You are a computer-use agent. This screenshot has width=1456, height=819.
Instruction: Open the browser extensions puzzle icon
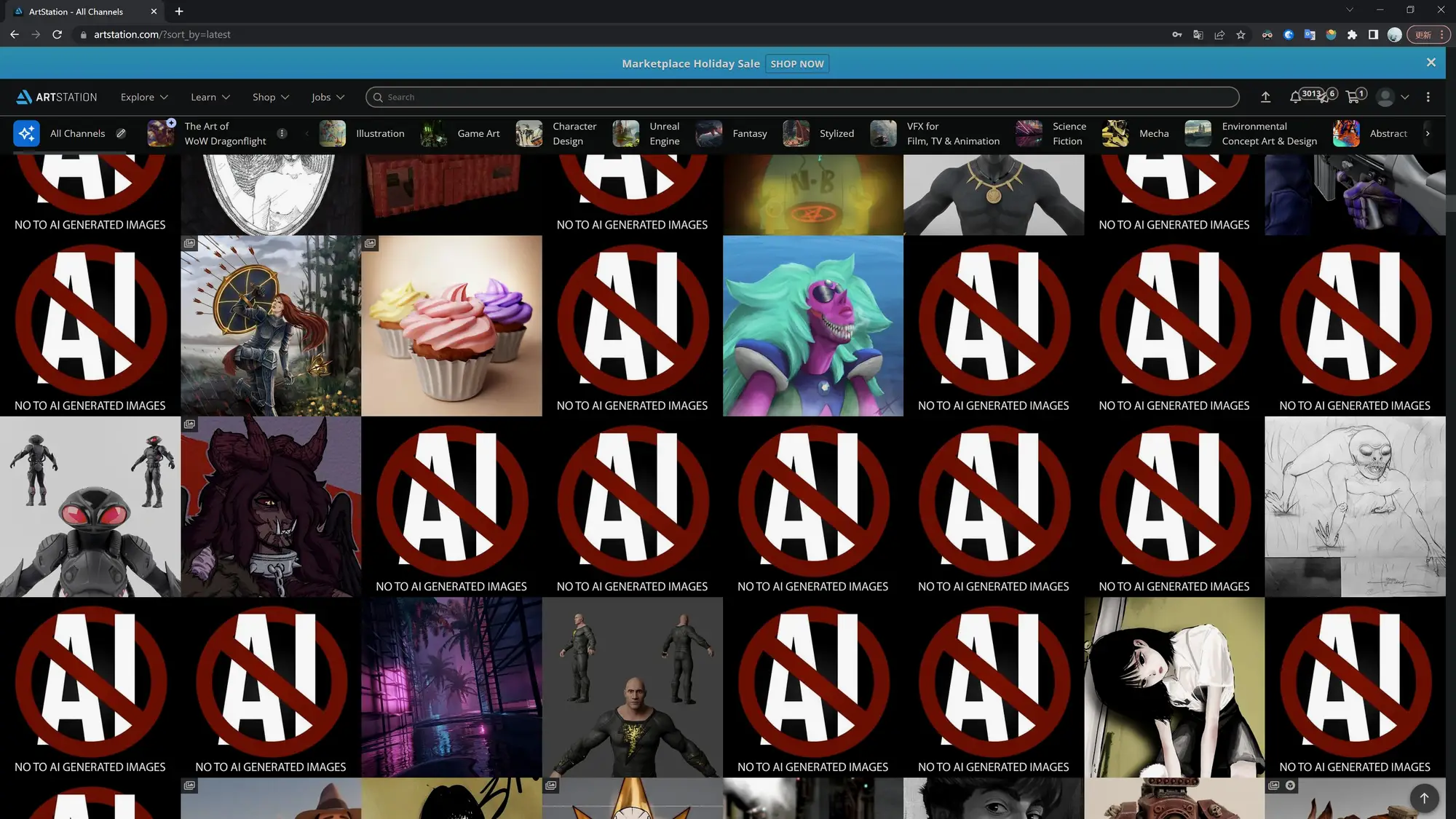[1352, 34]
